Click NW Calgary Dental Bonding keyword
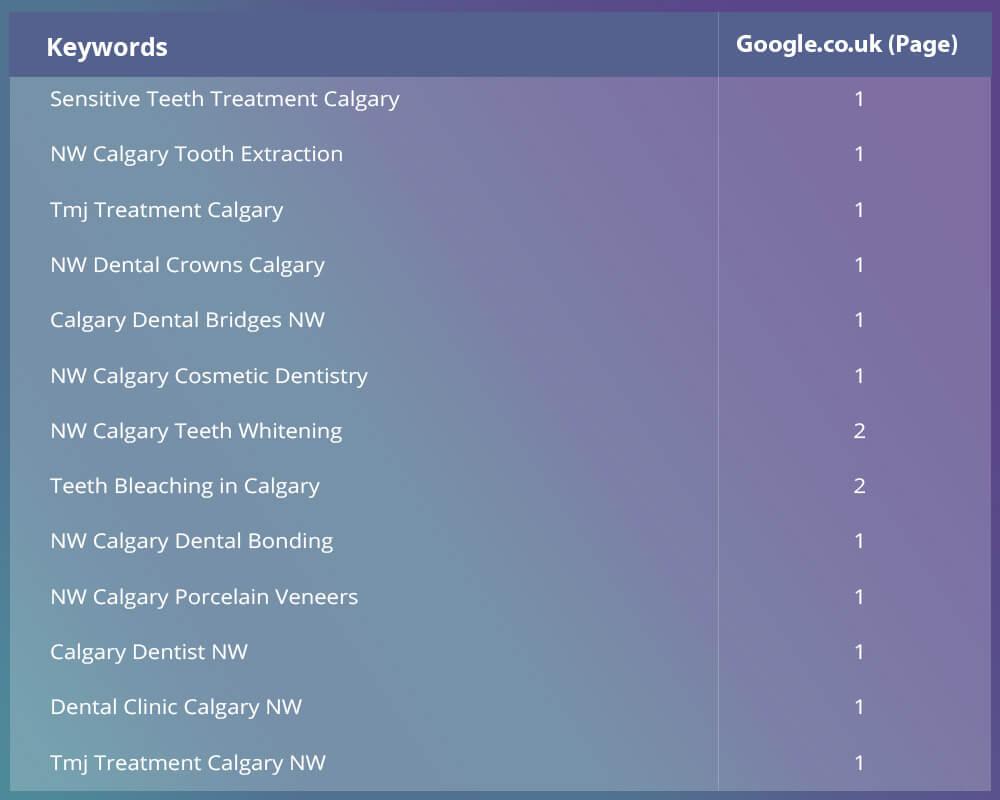1000x800 pixels. (x=192, y=542)
